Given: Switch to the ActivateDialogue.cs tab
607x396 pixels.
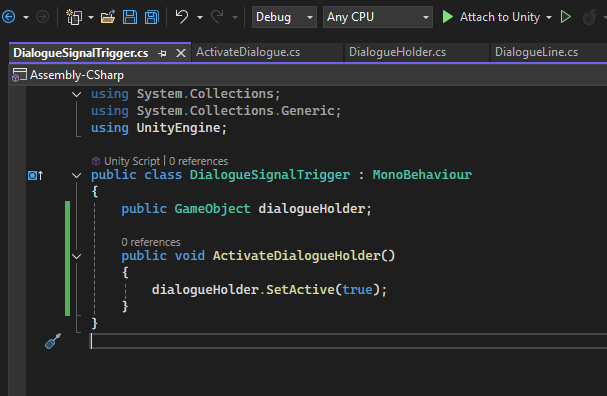Looking at the screenshot, I should tap(248, 52).
